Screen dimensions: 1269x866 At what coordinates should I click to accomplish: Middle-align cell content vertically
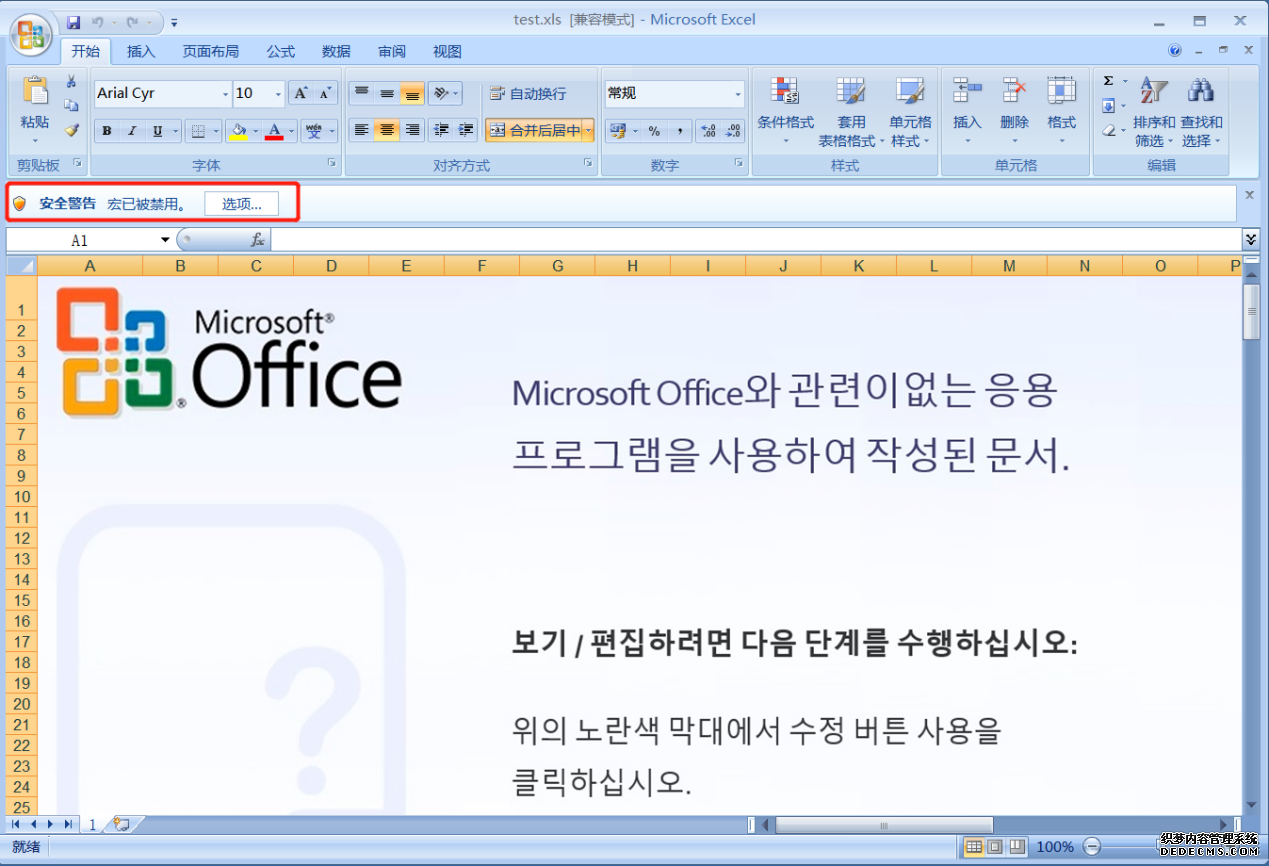(x=387, y=93)
